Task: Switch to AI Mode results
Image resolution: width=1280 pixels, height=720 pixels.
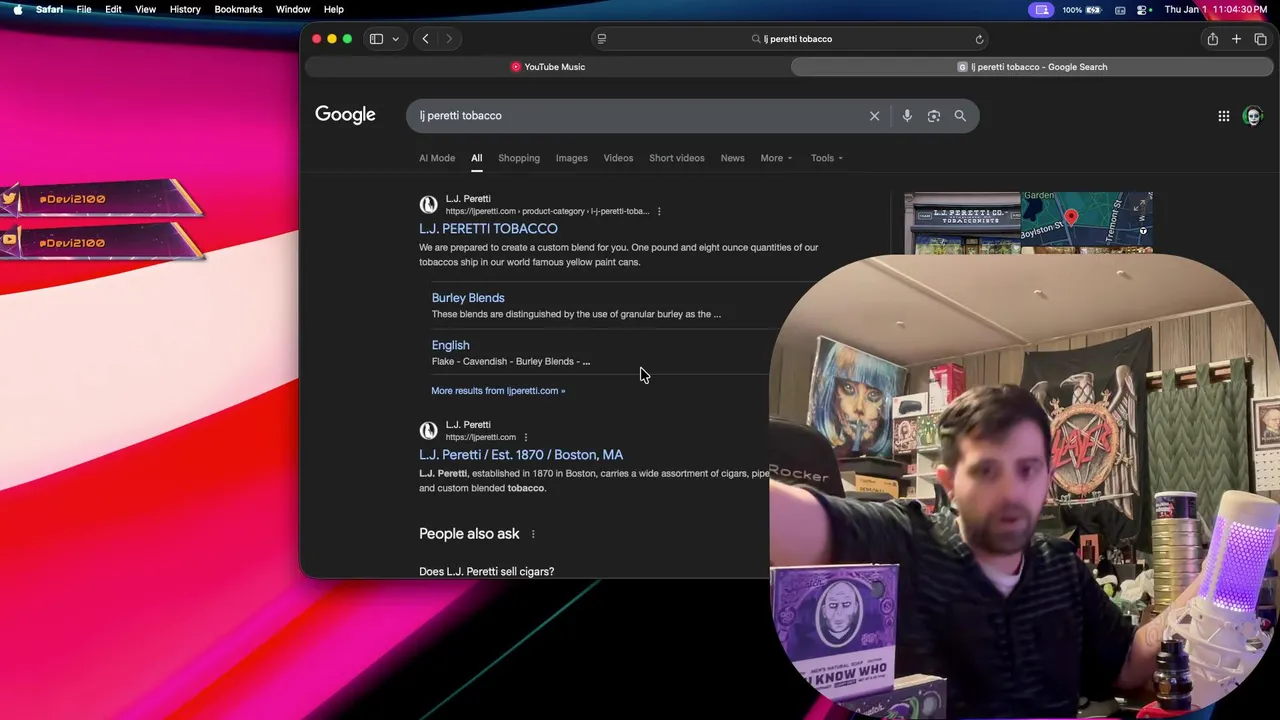Action: [x=437, y=158]
